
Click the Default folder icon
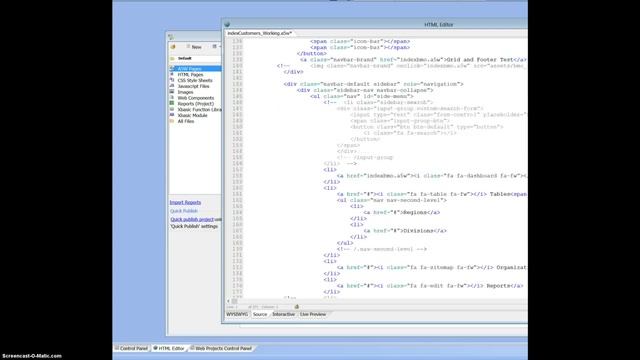click(x=172, y=58)
